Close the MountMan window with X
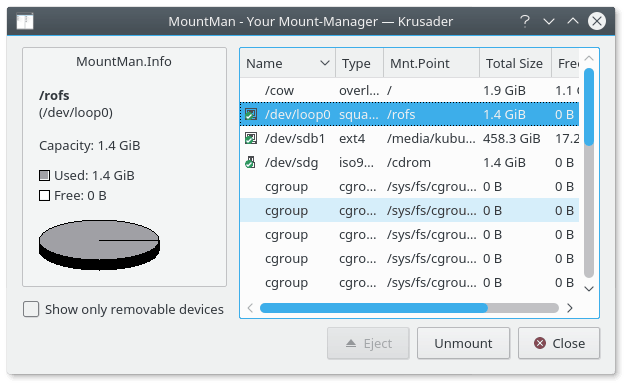The image size is (628, 387). (597, 21)
